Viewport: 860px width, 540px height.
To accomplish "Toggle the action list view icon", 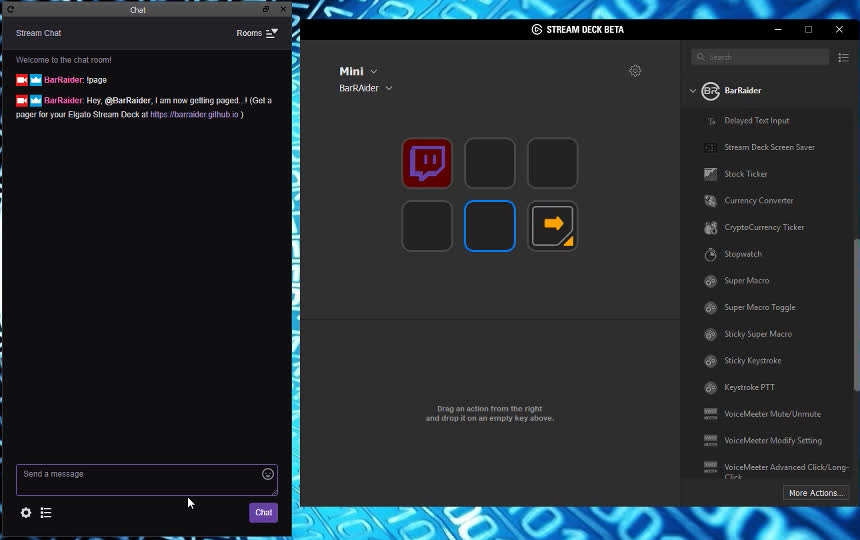I will click(844, 57).
